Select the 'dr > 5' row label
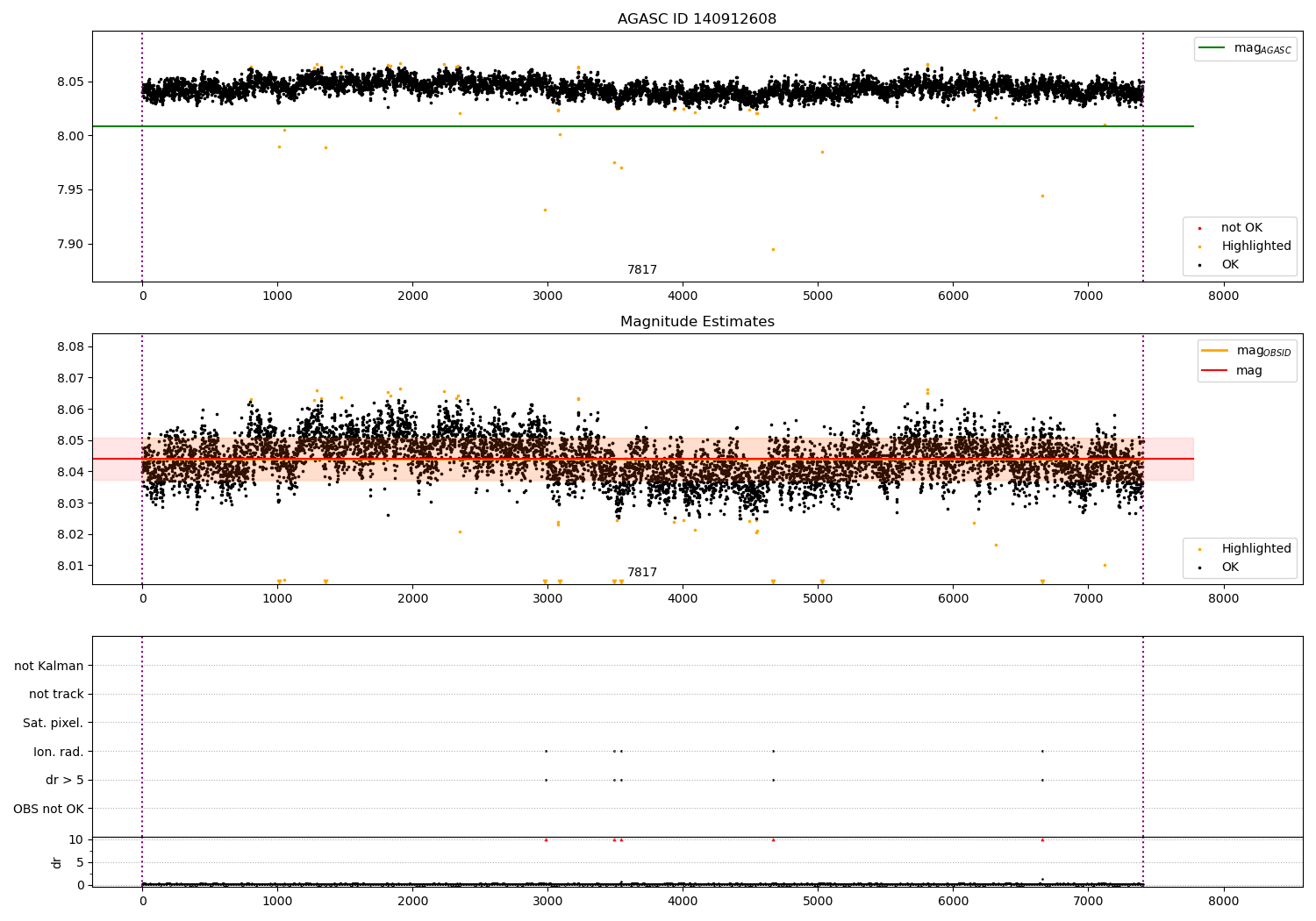1316x921 pixels. 65,781
